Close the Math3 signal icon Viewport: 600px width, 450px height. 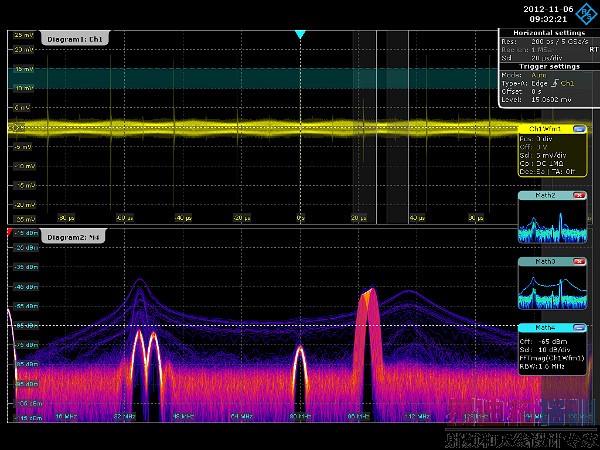pyautogui.click(x=579, y=262)
